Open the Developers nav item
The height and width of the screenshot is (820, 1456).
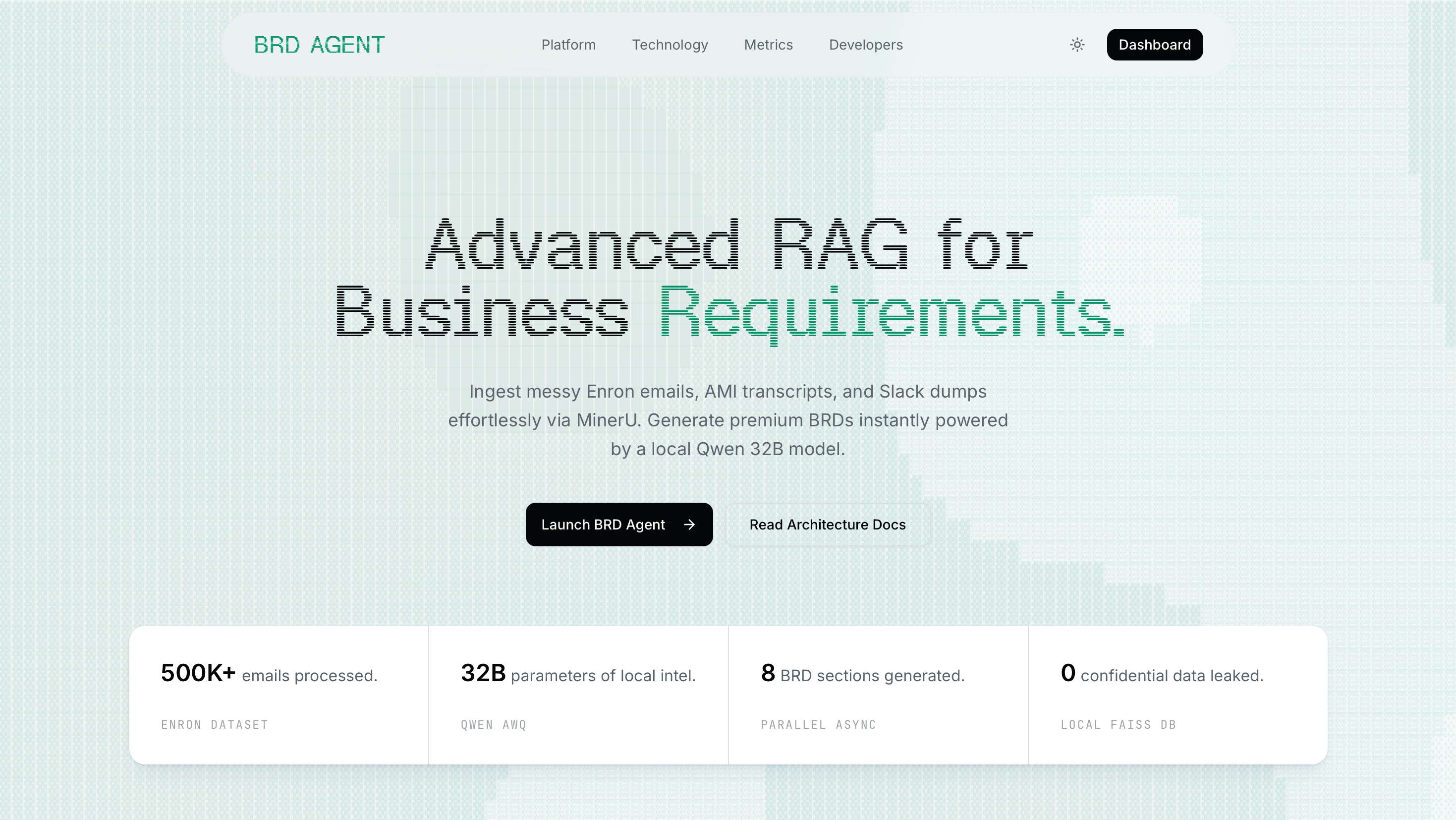(865, 45)
